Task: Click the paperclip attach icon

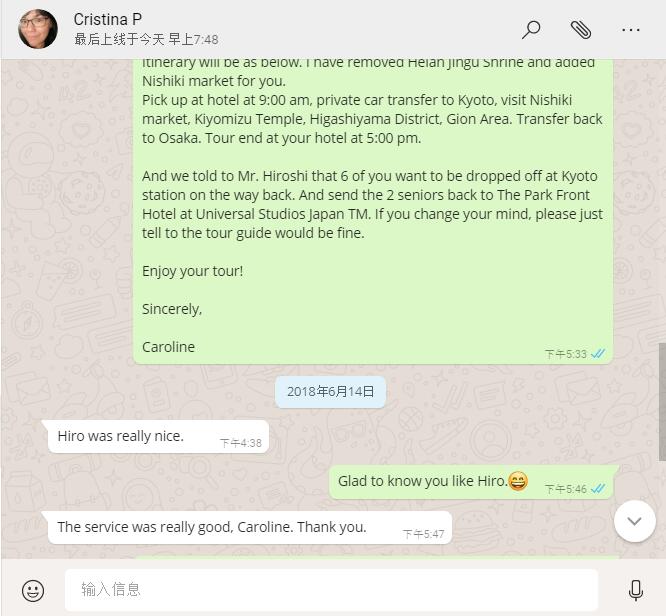Action: click(580, 30)
